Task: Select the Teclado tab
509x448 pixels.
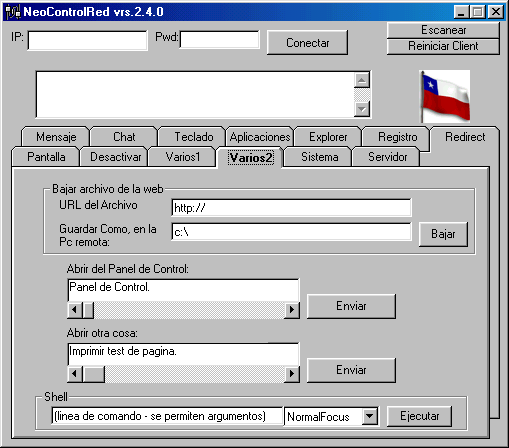Action: click(x=194, y=137)
